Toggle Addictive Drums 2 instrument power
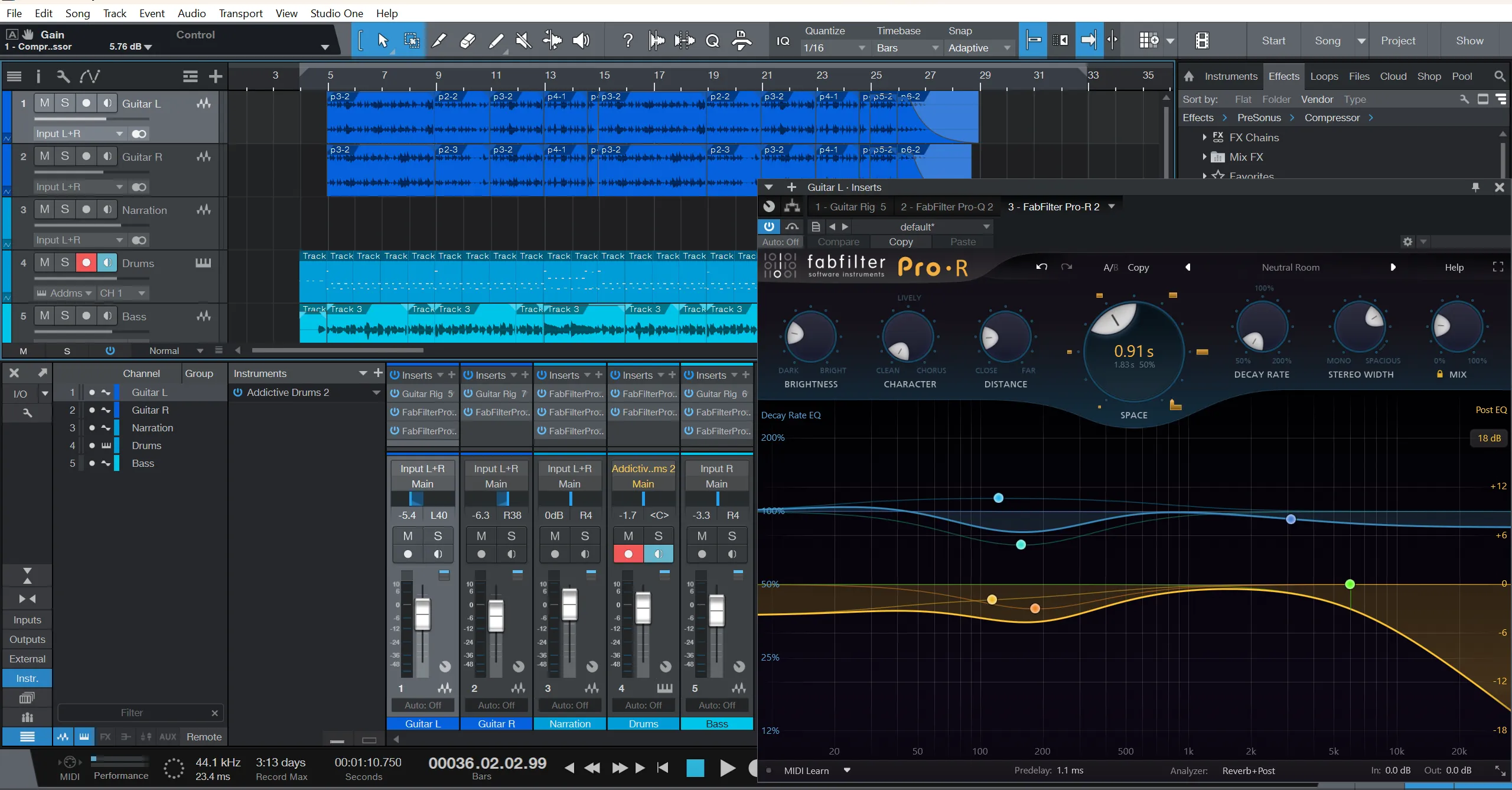The height and width of the screenshot is (790, 1512). [237, 392]
